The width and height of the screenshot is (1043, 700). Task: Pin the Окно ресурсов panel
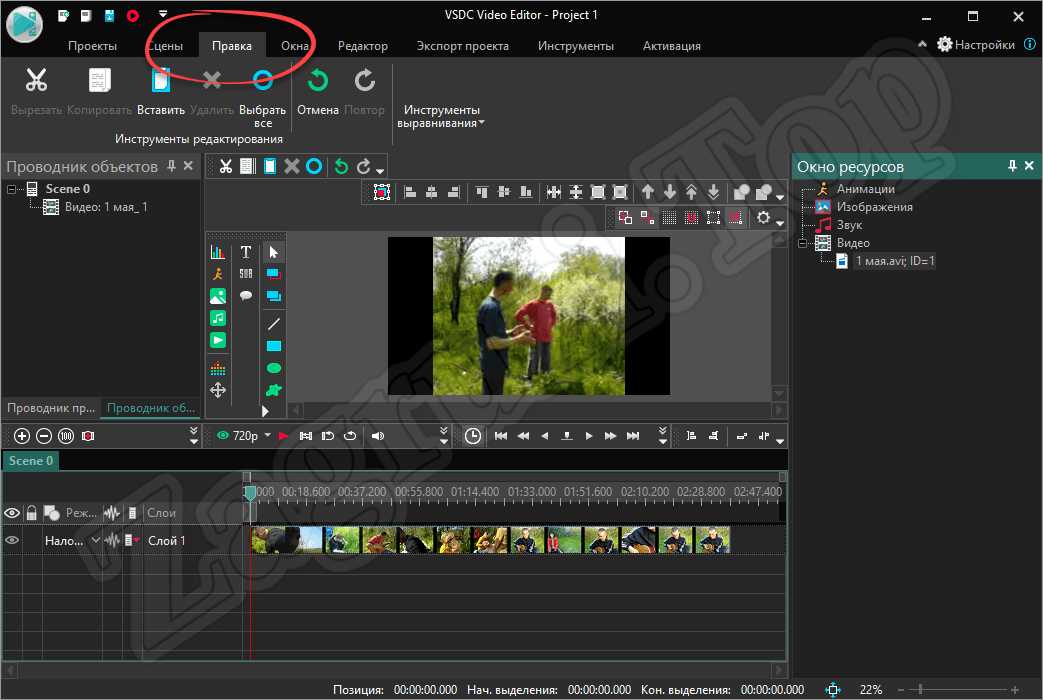[1012, 166]
